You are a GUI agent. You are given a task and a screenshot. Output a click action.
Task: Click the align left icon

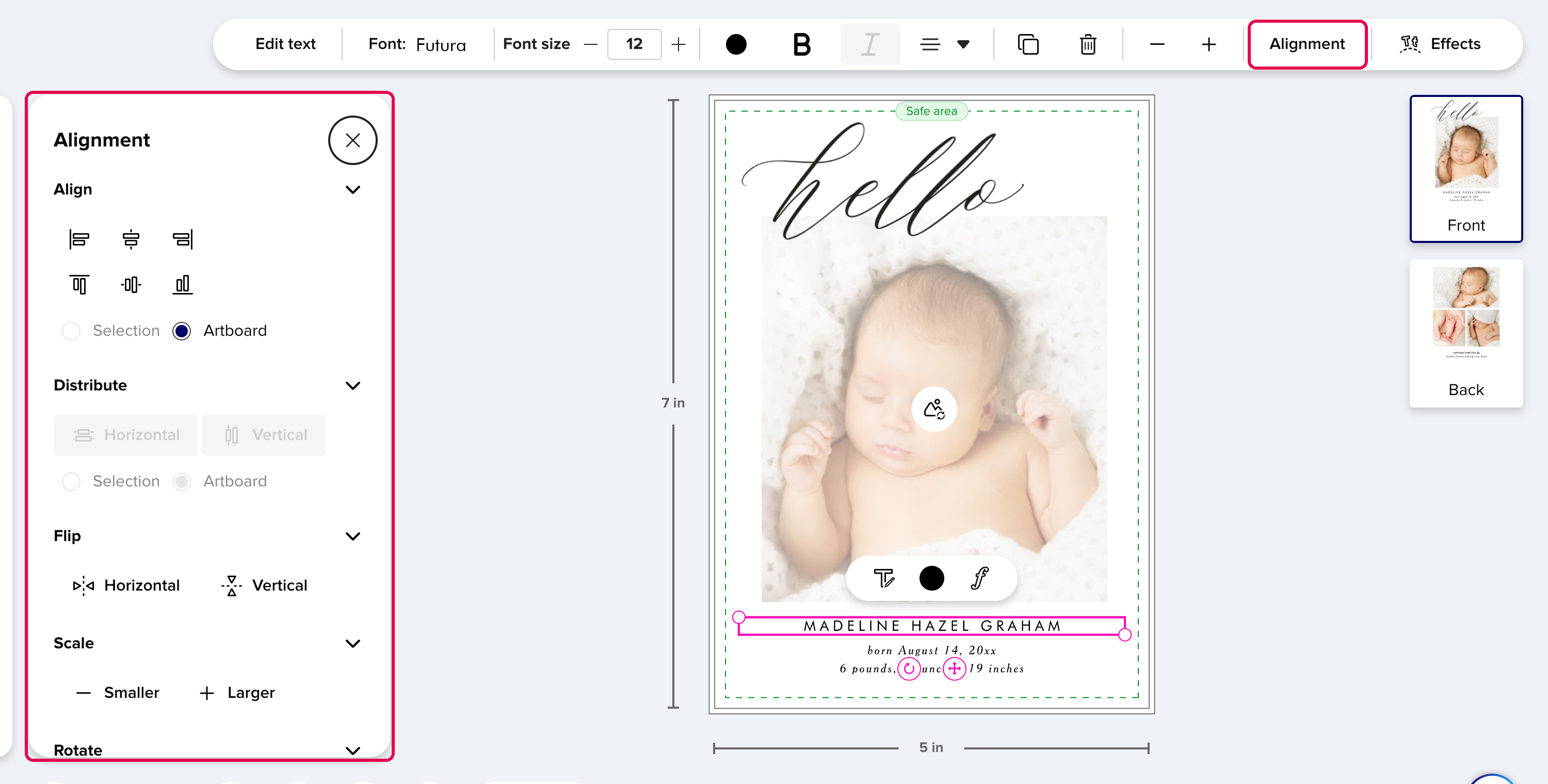[79, 239]
